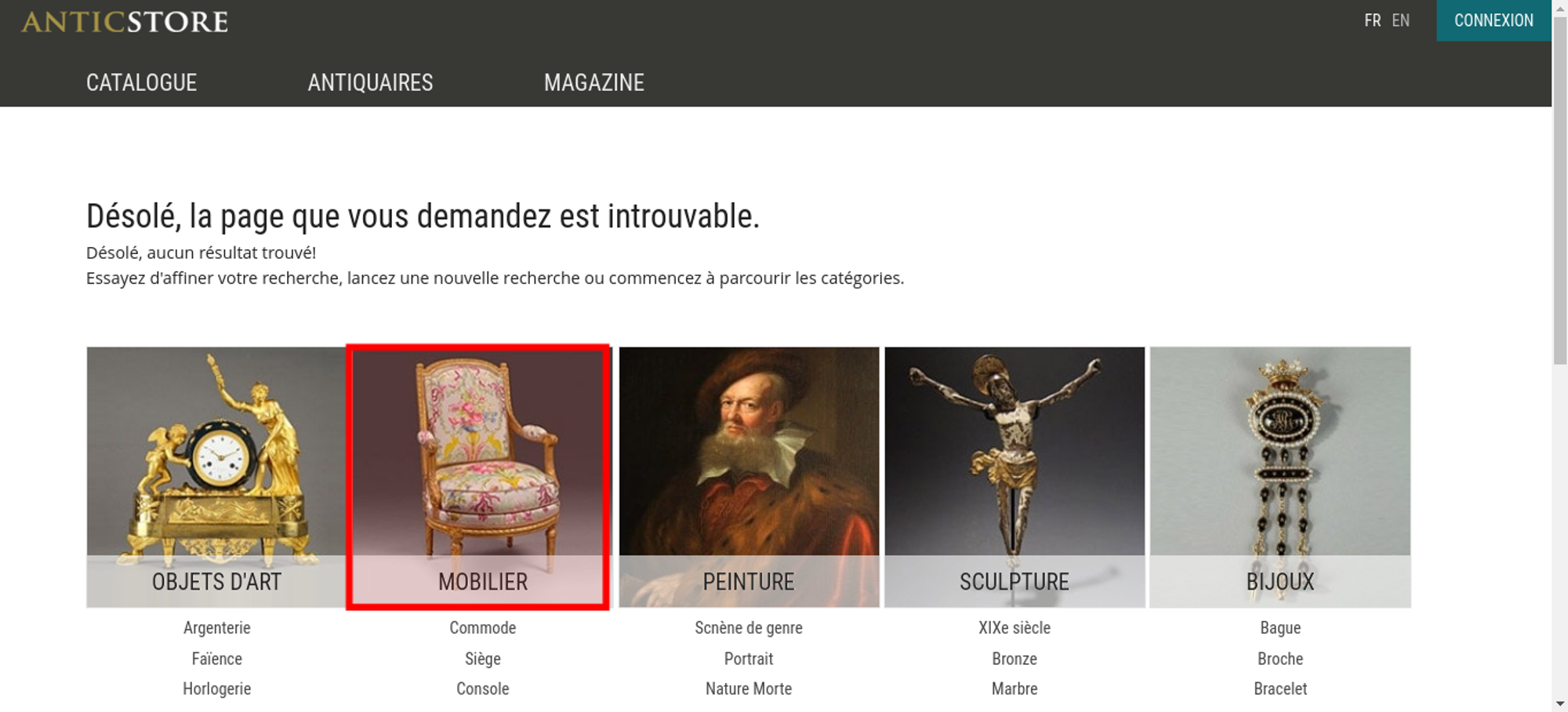Open the Objets d'Art clock thumbnail
This screenshot has width=1568, height=712.
click(216, 477)
